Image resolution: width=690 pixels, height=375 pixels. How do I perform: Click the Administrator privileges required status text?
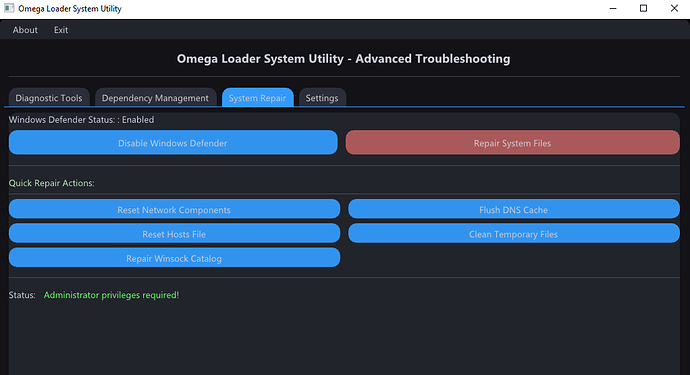pyautogui.click(x=111, y=295)
